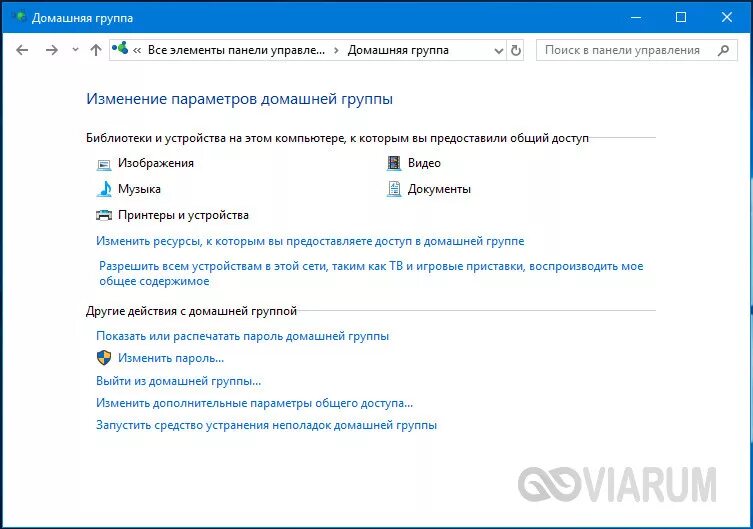The image size is (753, 529).
Task: Click the Forward navigation arrow
Action: point(51,50)
